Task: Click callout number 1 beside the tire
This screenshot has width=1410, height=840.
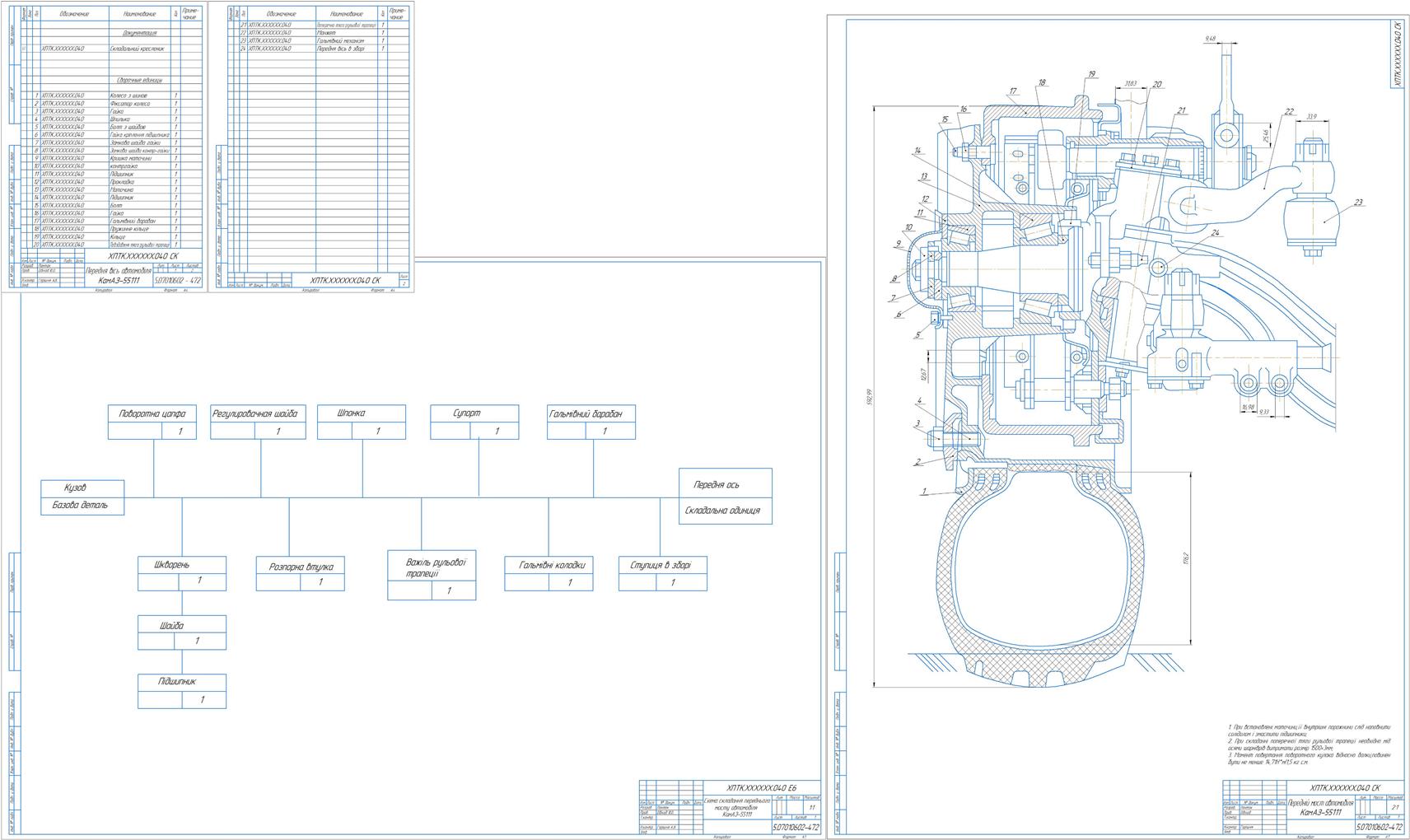Action: pyautogui.click(x=924, y=491)
